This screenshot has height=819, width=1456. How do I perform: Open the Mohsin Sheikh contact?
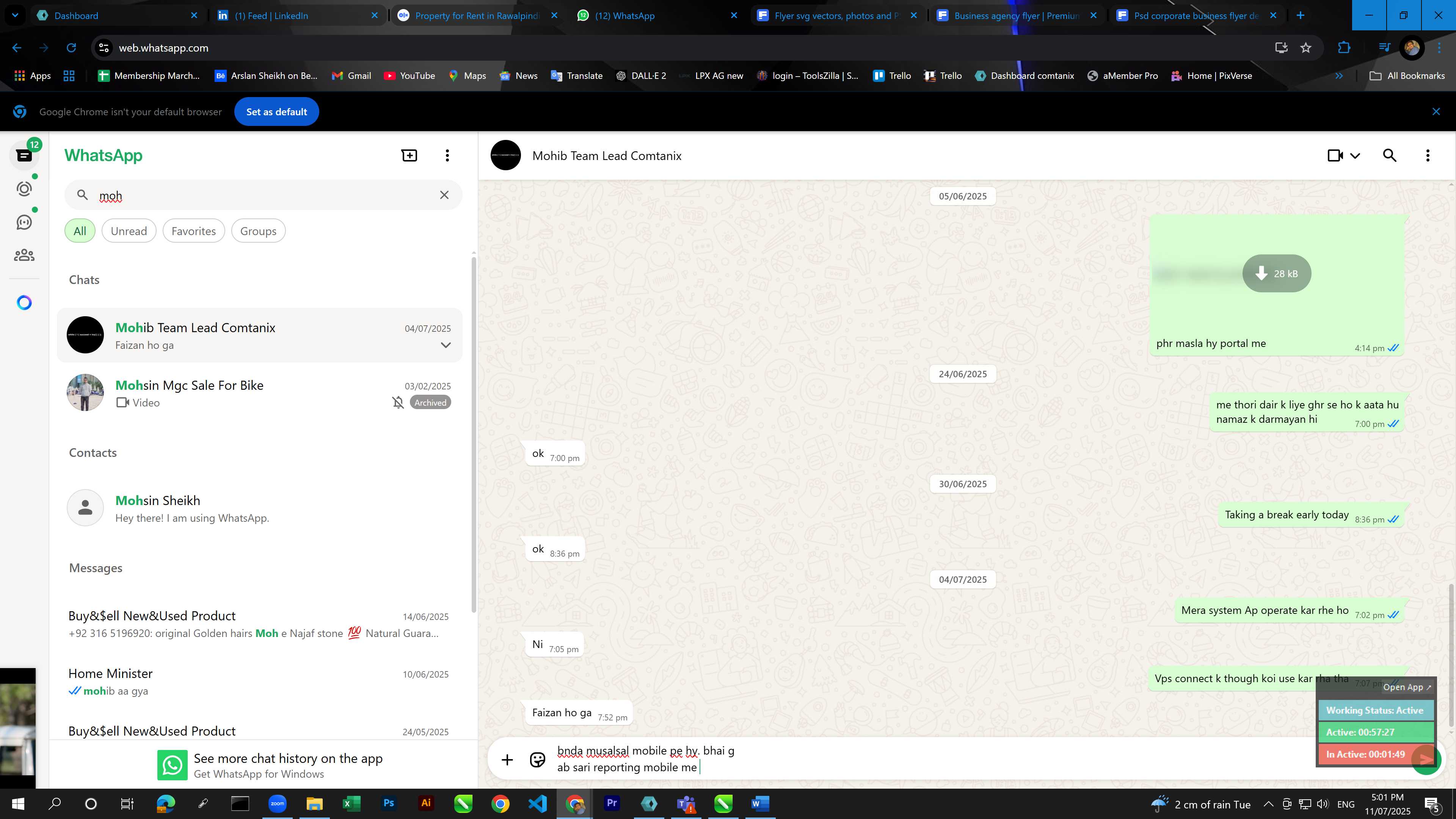pos(260,508)
